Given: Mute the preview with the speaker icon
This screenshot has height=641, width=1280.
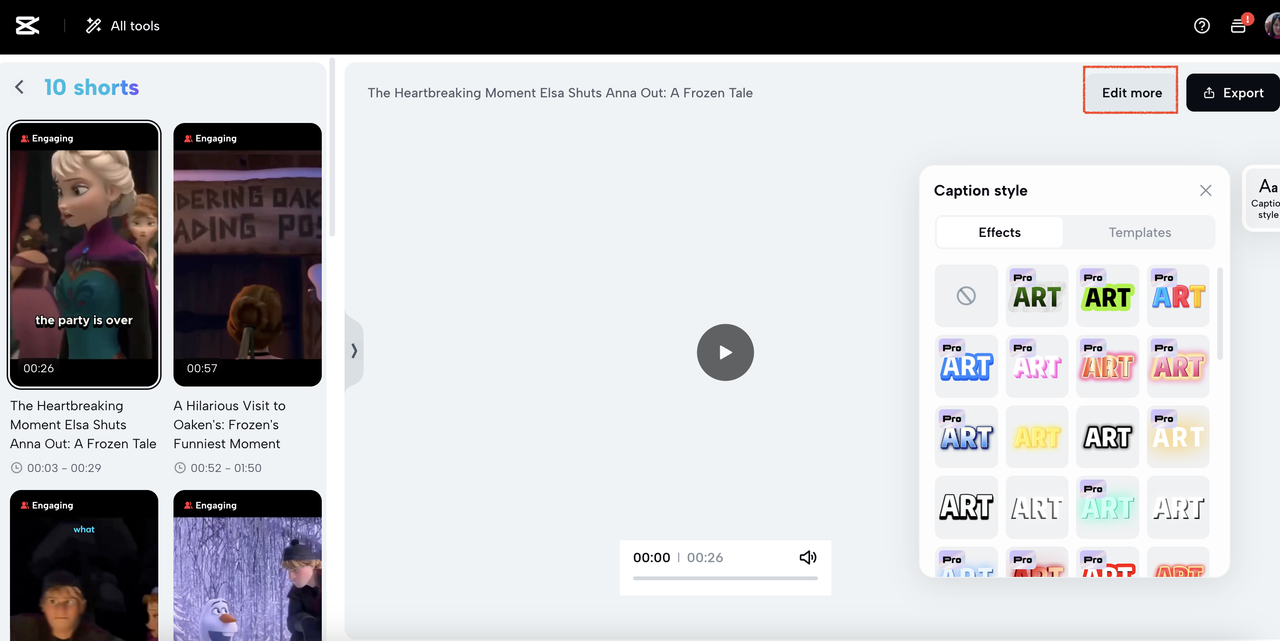Looking at the screenshot, I should click(808, 557).
